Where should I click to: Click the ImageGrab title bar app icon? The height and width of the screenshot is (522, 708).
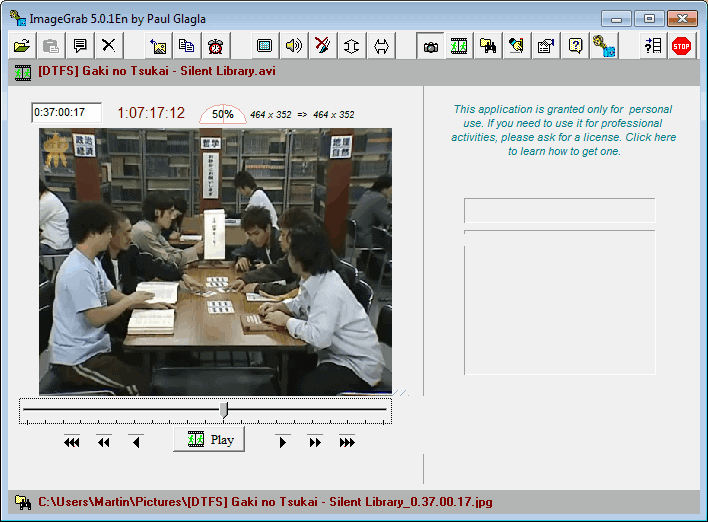point(18,19)
